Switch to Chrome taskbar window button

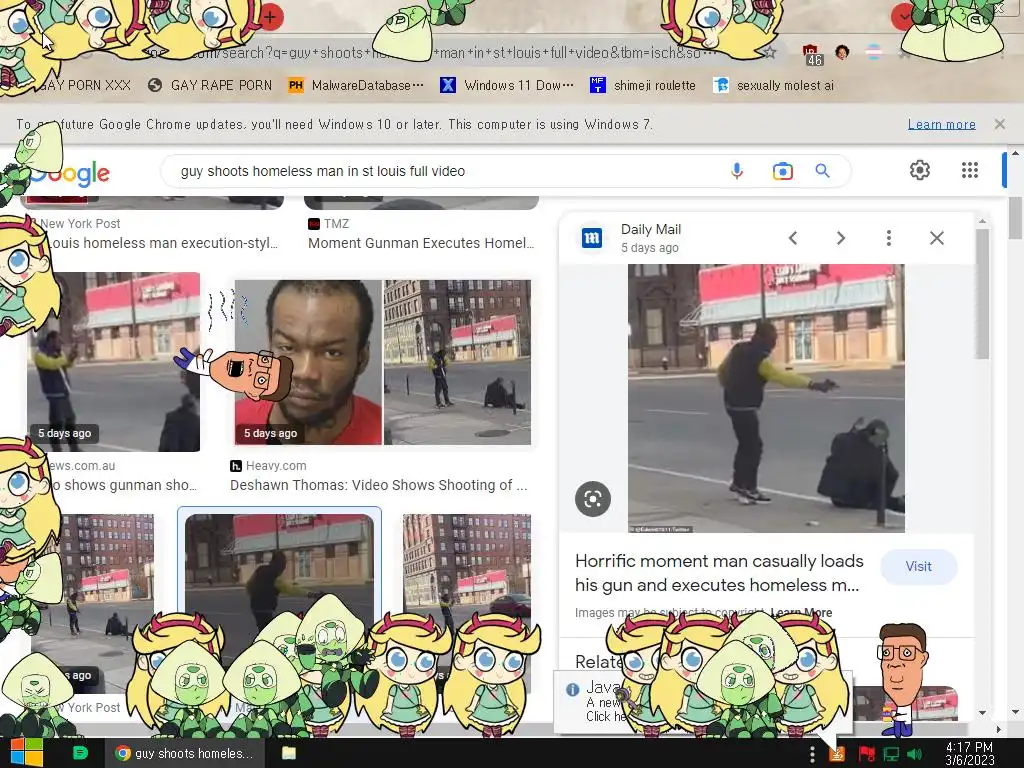tap(186, 754)
